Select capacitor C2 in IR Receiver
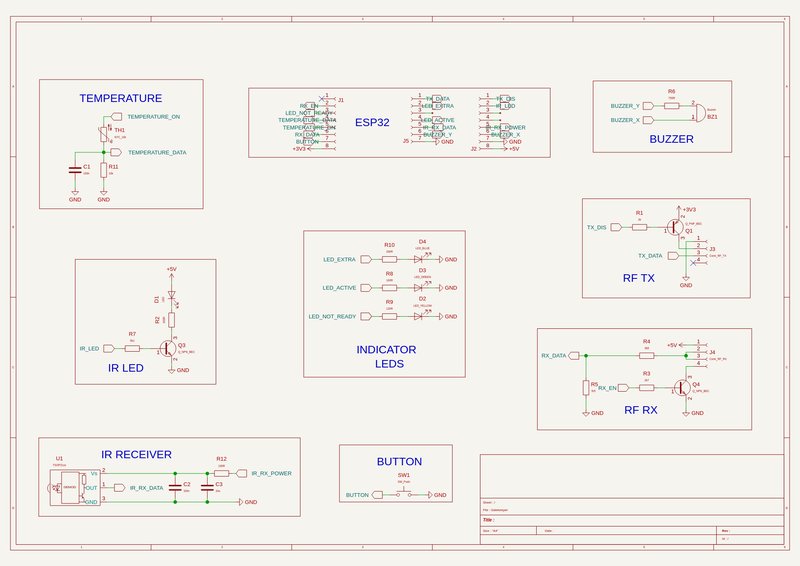This screenshot has width=800, height=566. tap(176, 487)
